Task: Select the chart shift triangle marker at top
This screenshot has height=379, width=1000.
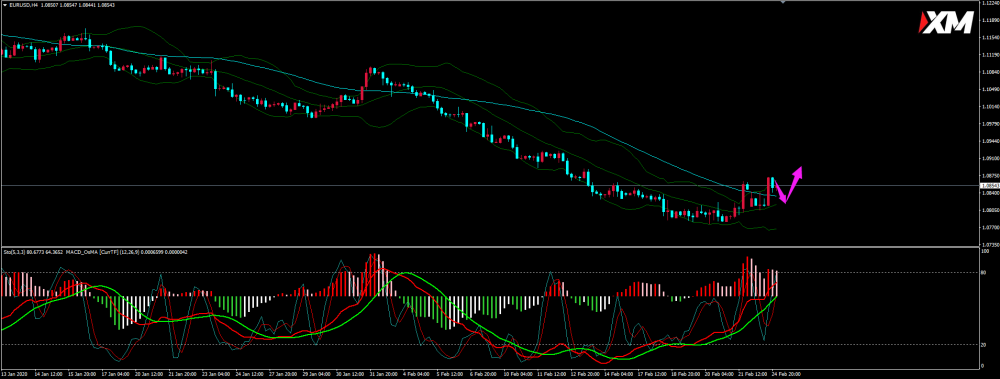Action: (783, 2)
